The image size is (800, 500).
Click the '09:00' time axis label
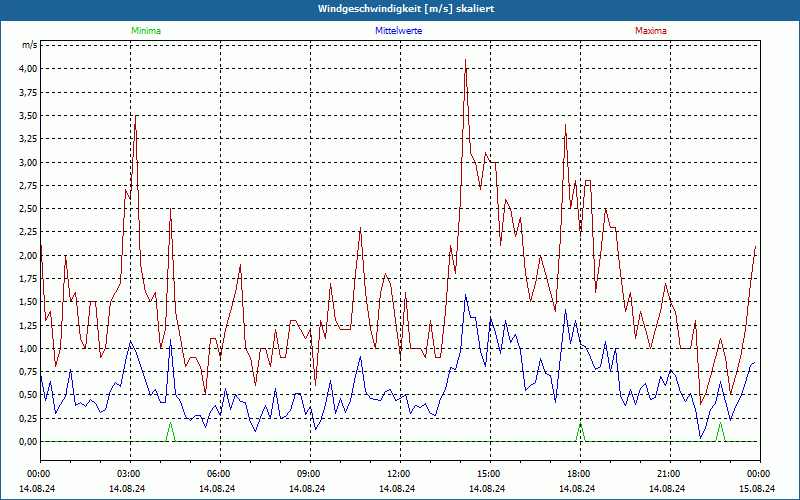click(x=310, y=474)
